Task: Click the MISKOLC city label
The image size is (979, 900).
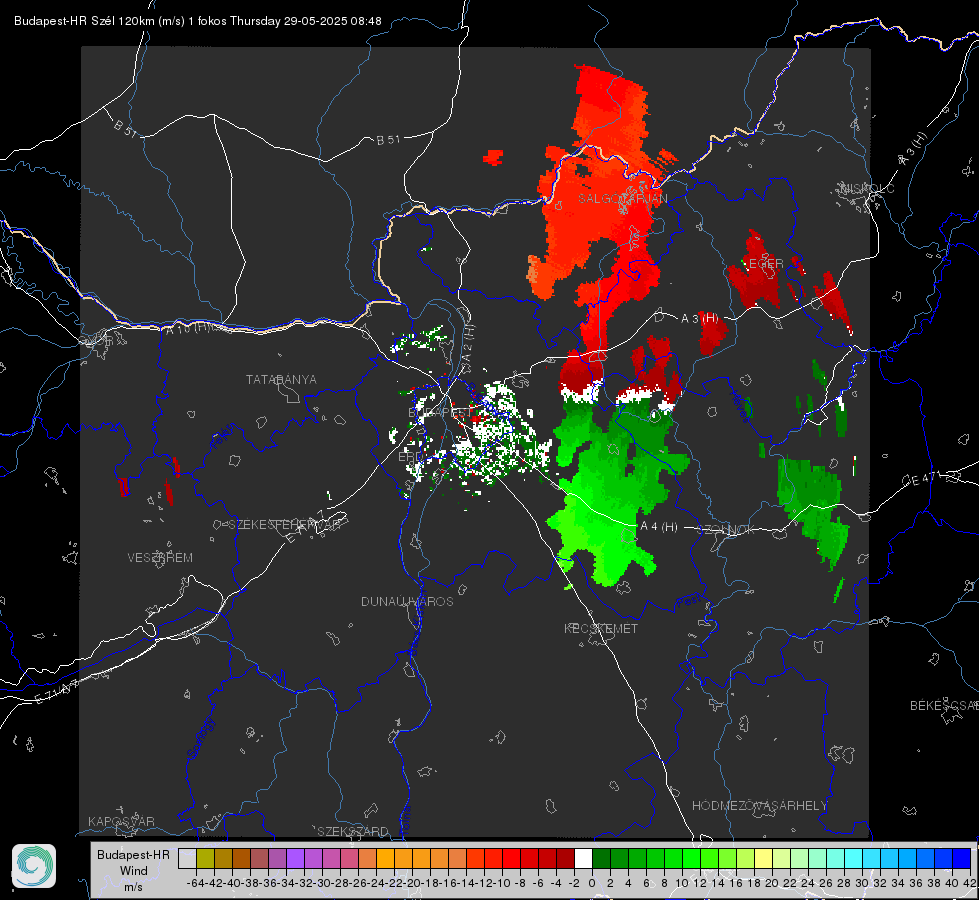Action: (868, 189)
